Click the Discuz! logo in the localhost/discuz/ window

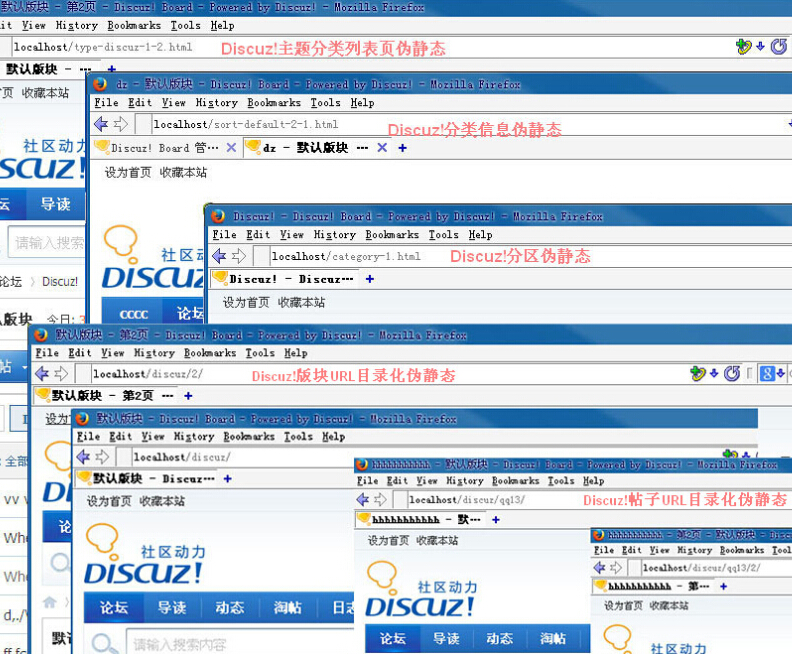(145, 554)
